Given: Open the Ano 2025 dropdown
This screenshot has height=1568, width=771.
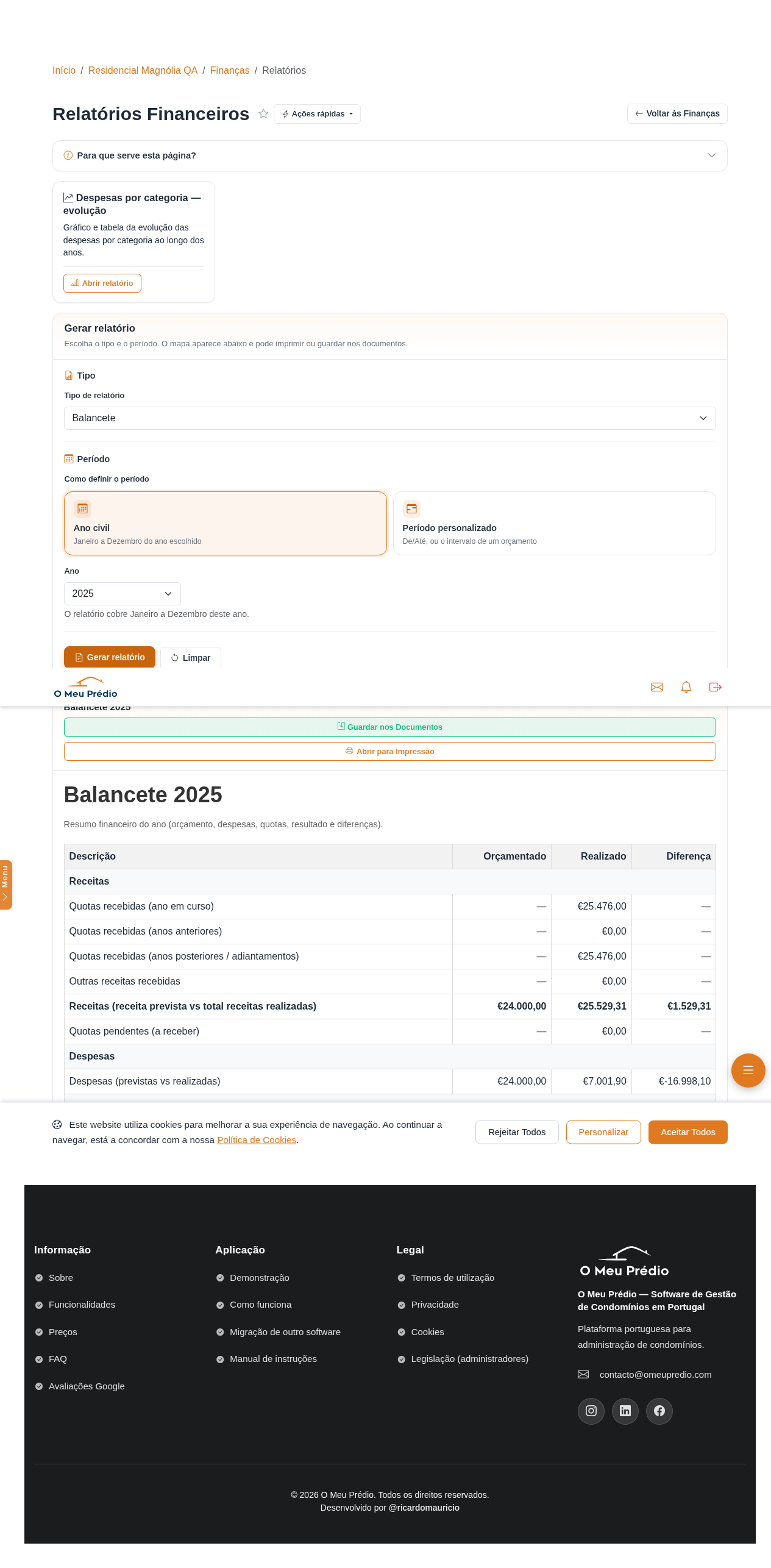Looking at the screenshot, I should tap(123, 594).
